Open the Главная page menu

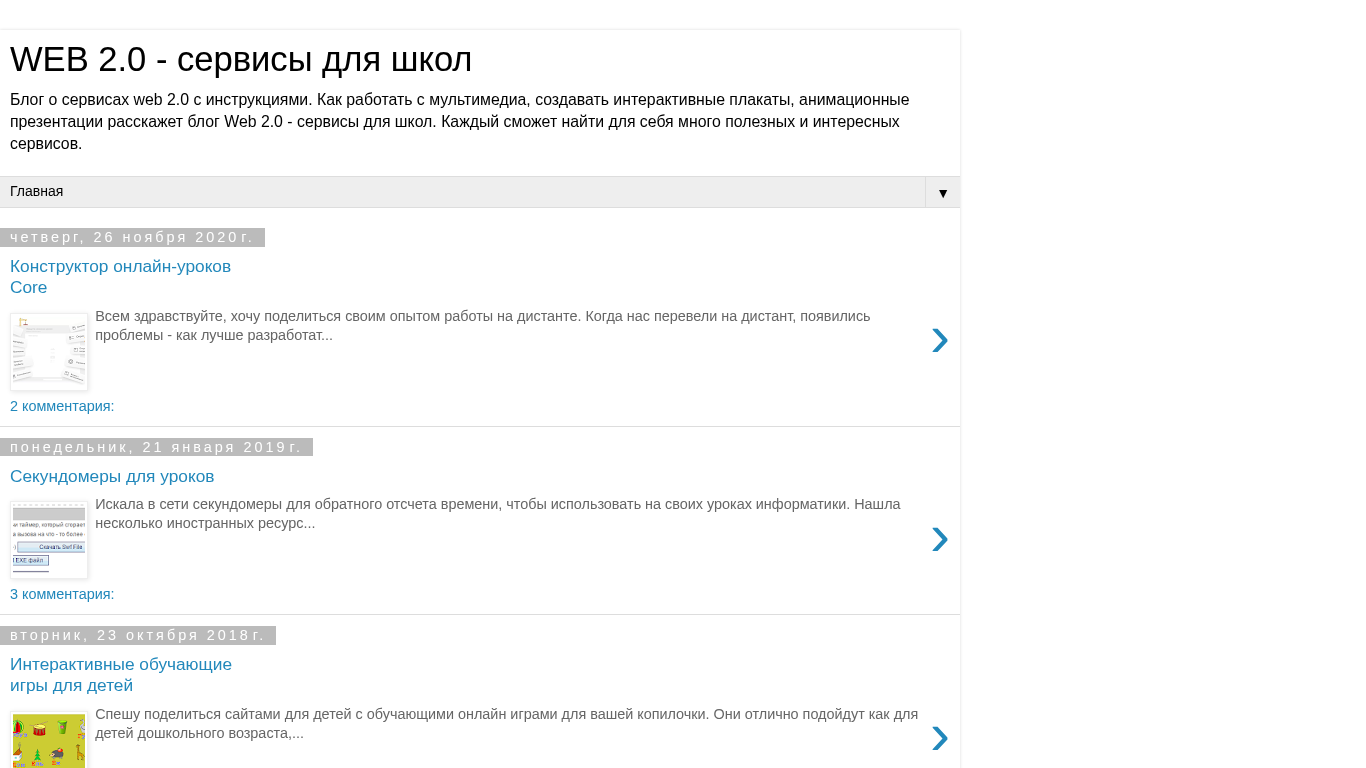coord(37,192)
